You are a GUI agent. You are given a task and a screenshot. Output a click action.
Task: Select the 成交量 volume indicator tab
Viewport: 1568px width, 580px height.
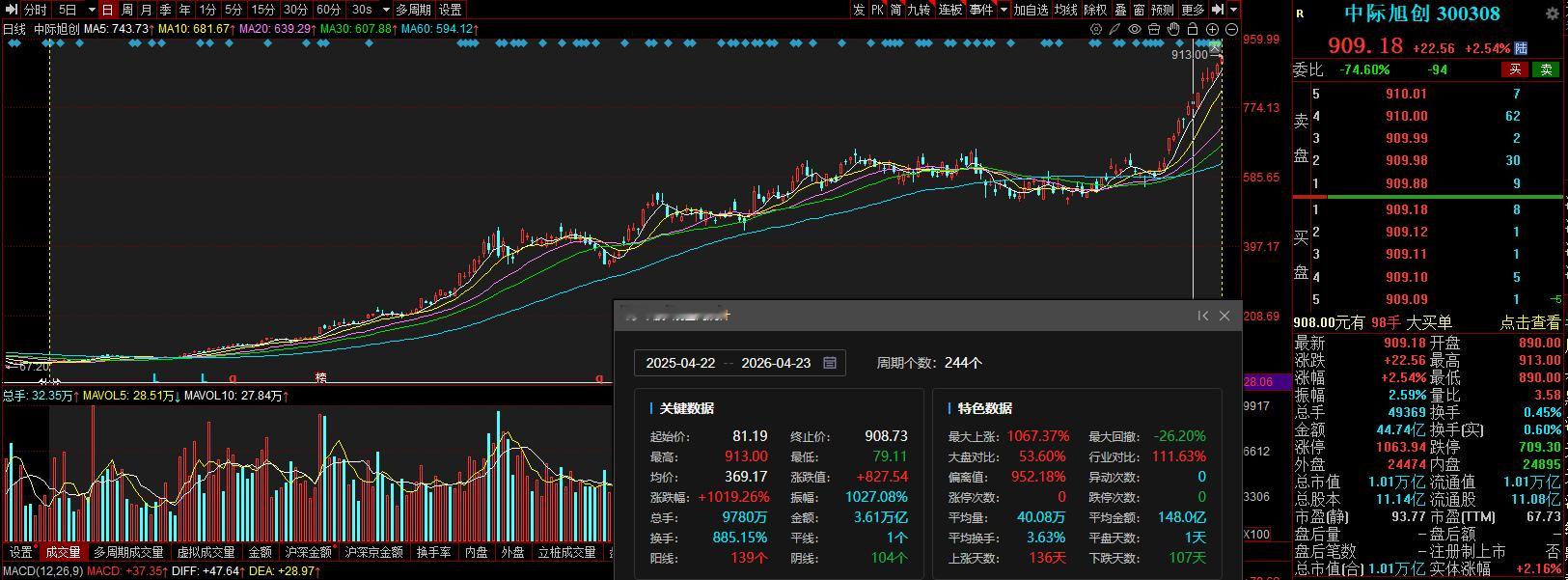point(63,552)
